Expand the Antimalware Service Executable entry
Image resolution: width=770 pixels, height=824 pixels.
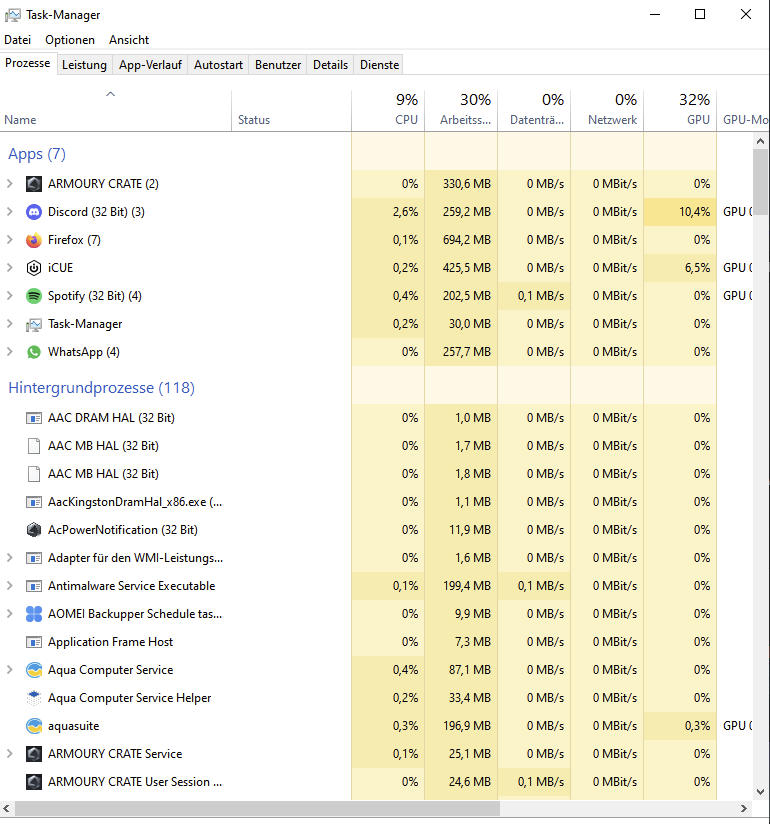click(x=9, y=585)
